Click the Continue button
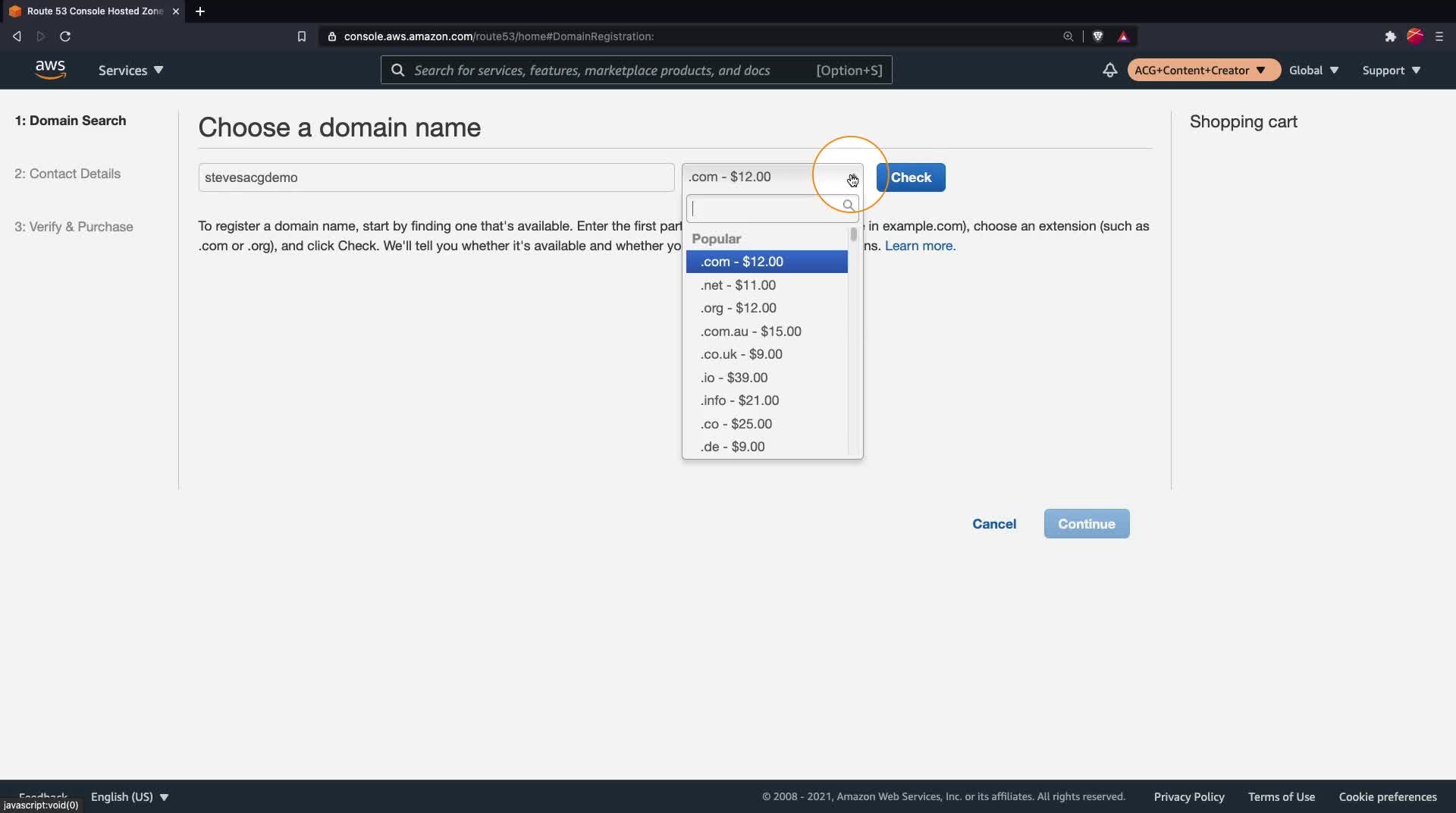Viewport: 1456px width, 813px height. [1087, 524]
